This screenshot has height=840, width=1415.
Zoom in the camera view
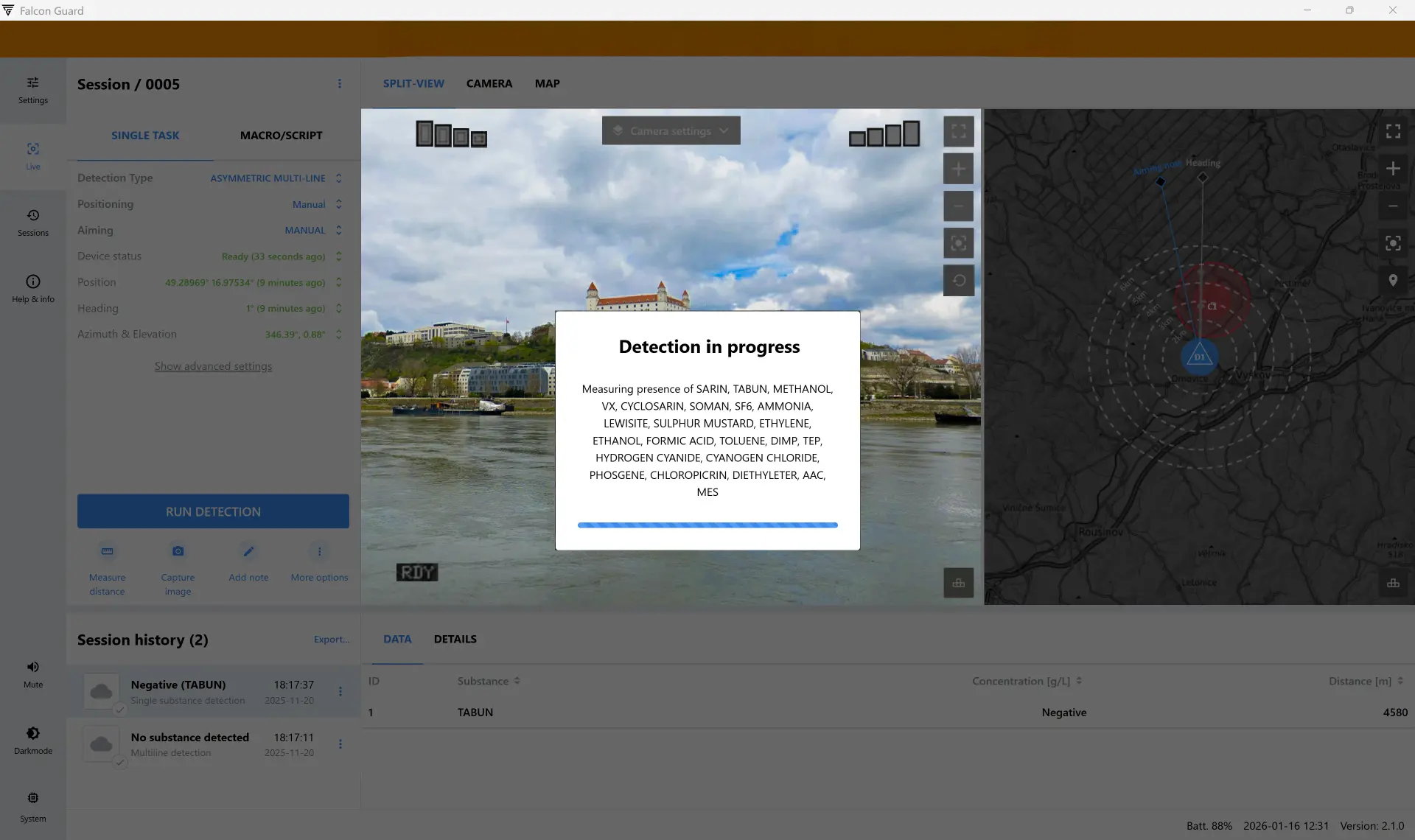[x=958, y=169]
